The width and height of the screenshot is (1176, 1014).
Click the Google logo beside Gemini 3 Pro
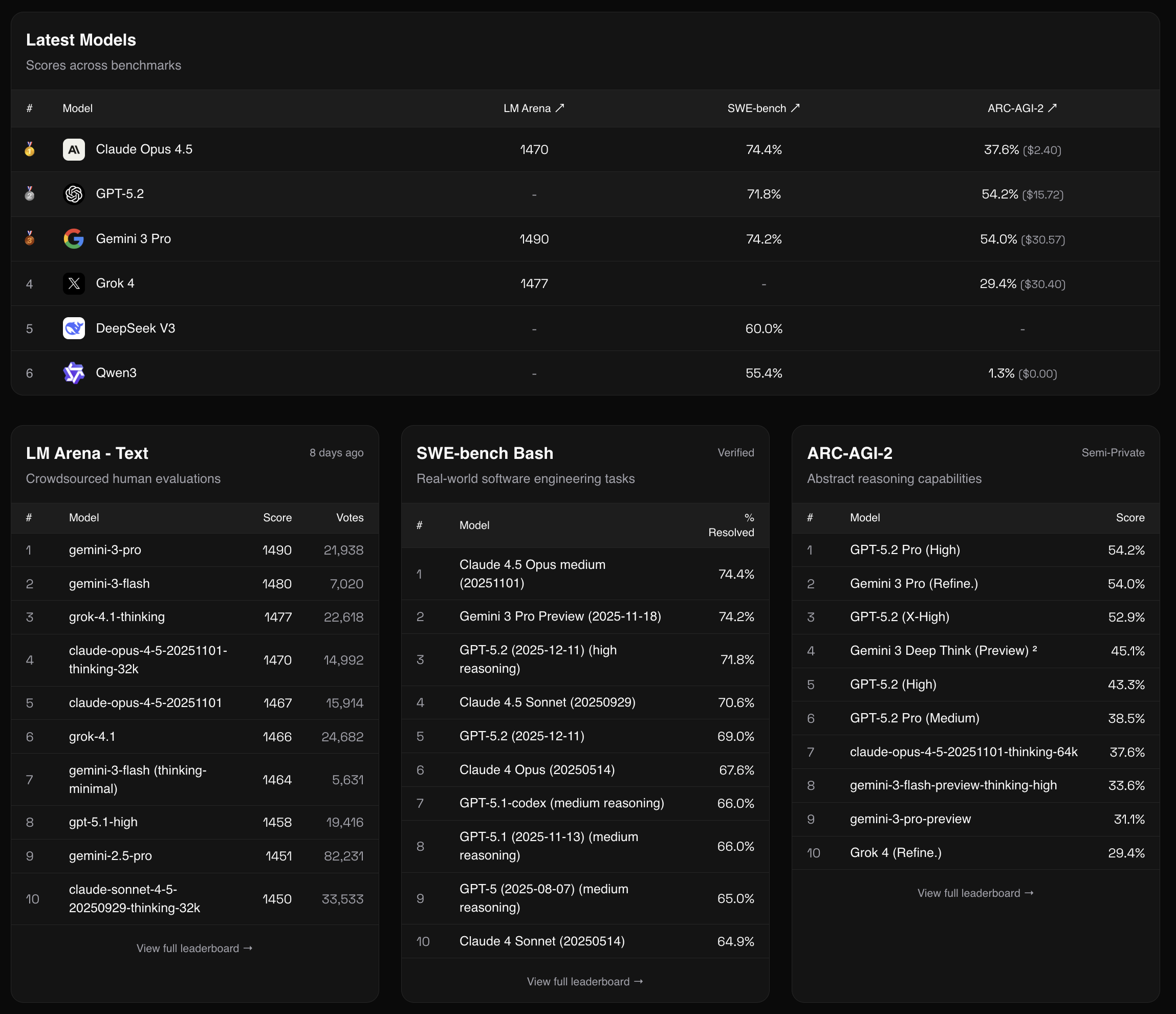[x=74, y=239]
